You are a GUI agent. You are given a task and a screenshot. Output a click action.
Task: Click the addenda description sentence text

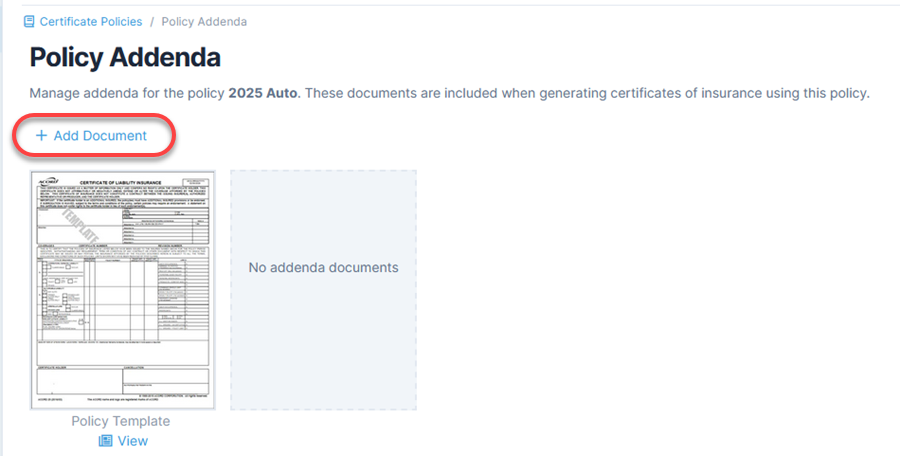click(x=449, y=93)
